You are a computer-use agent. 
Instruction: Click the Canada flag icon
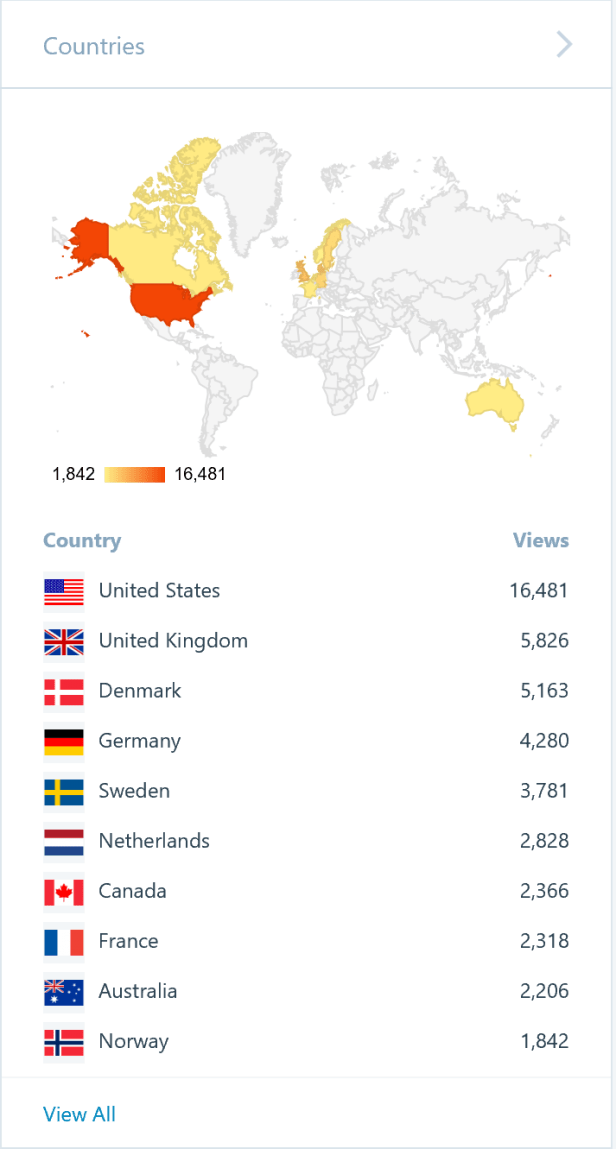click(63, 890)
